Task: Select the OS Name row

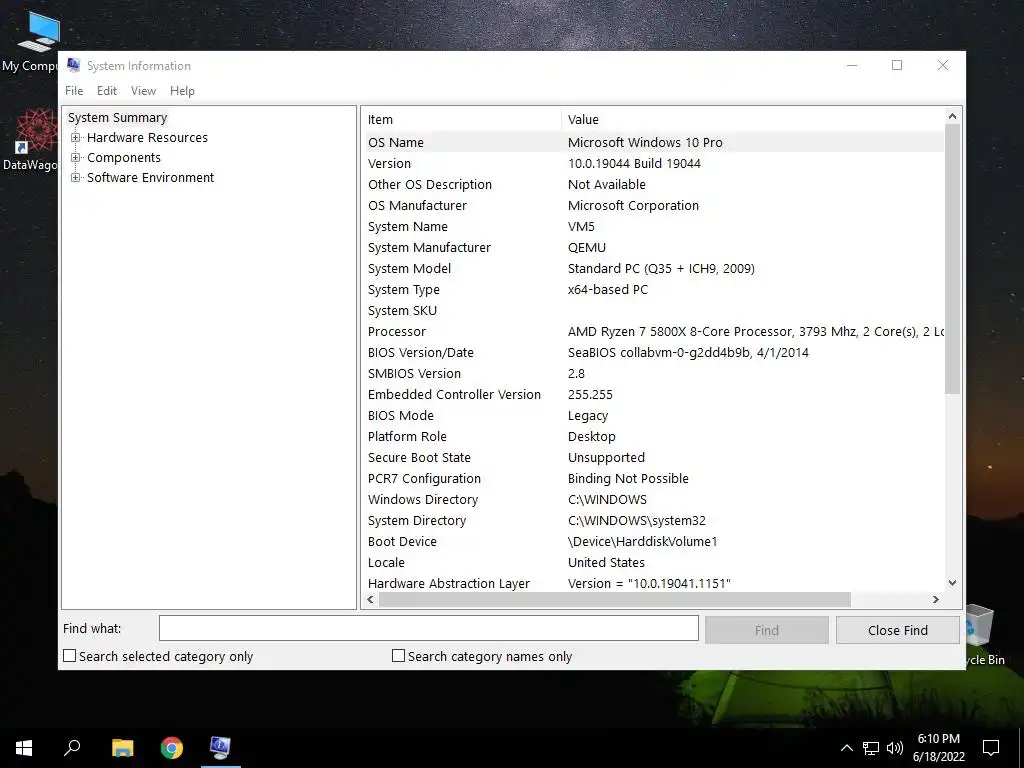Action: [x=653, y=142]
